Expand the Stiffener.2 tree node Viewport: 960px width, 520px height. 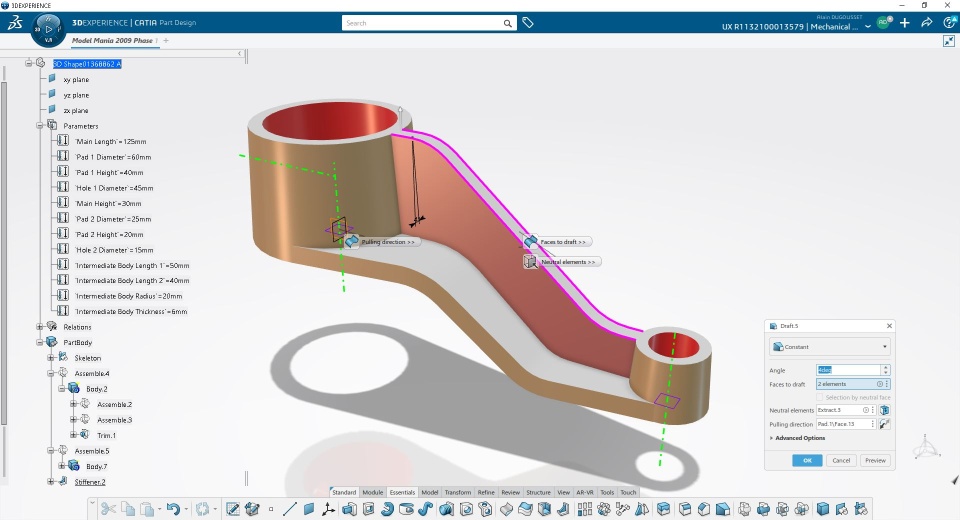point(51,482)
